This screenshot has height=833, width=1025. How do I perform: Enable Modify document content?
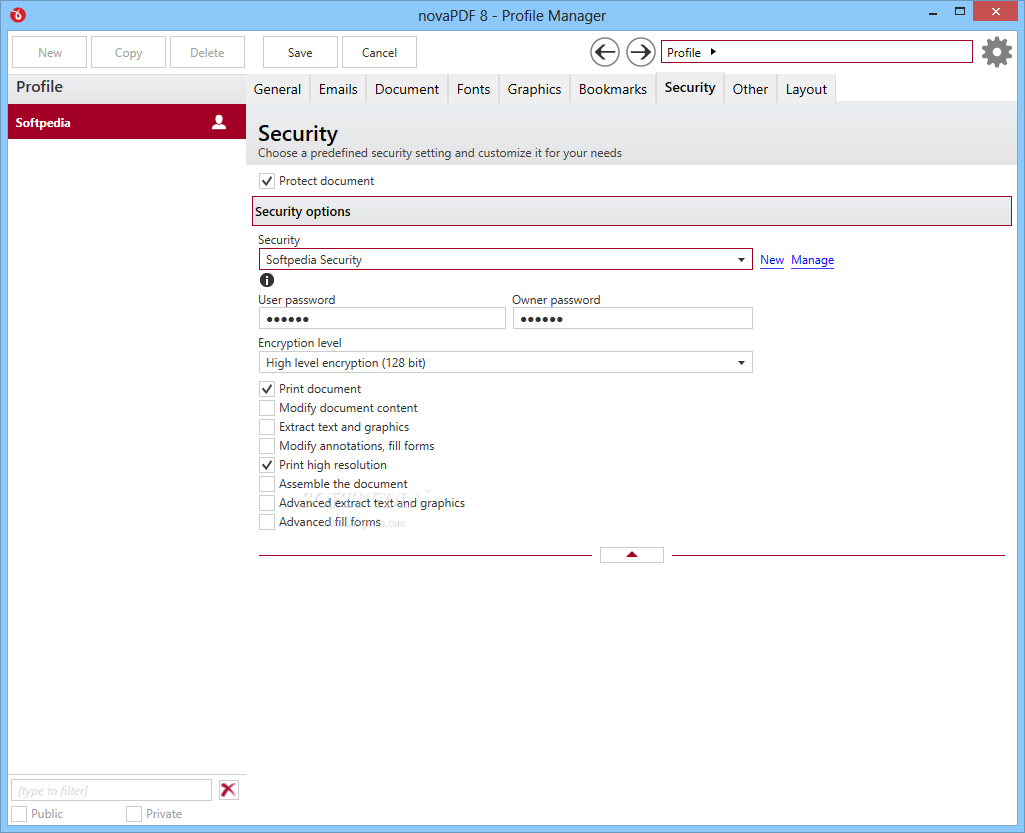click(267, 408)
